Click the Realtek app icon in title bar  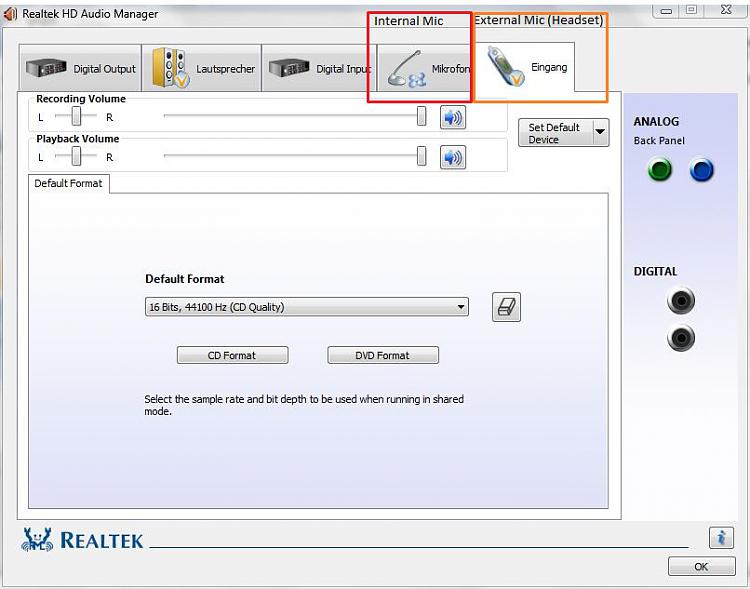pos(10,14)
